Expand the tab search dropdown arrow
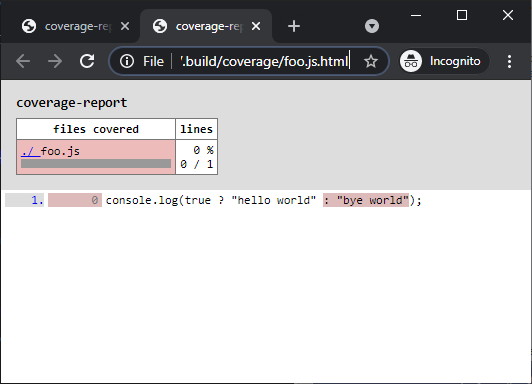 [x=372, y=26]
